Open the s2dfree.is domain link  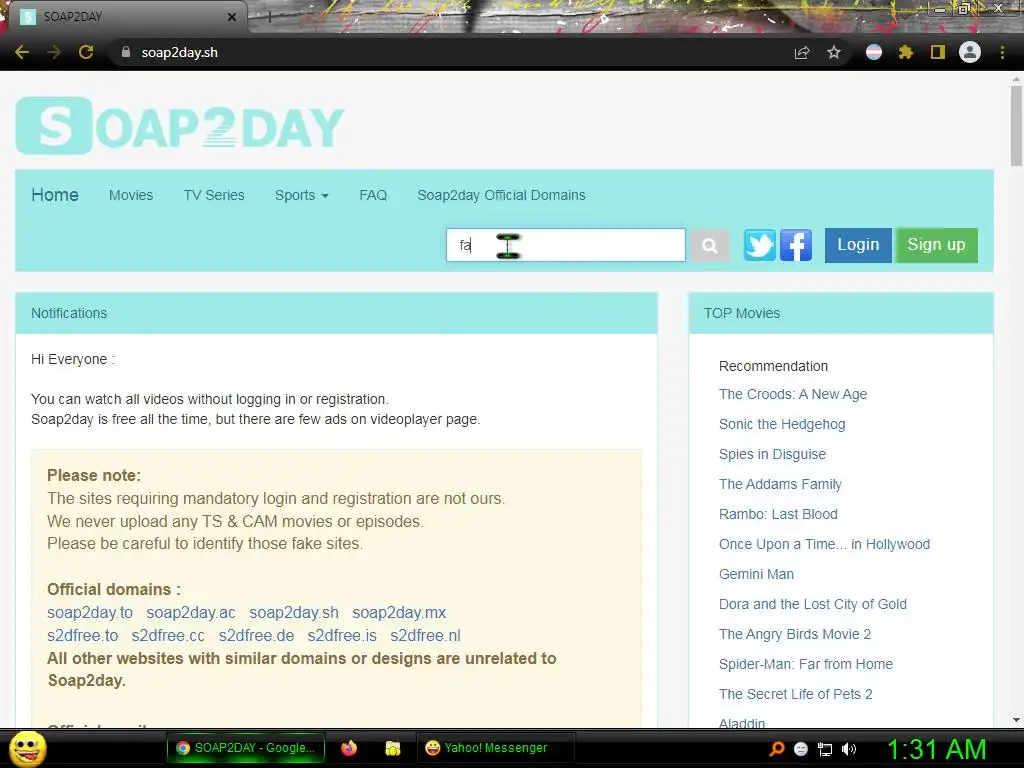coord(342,635)
